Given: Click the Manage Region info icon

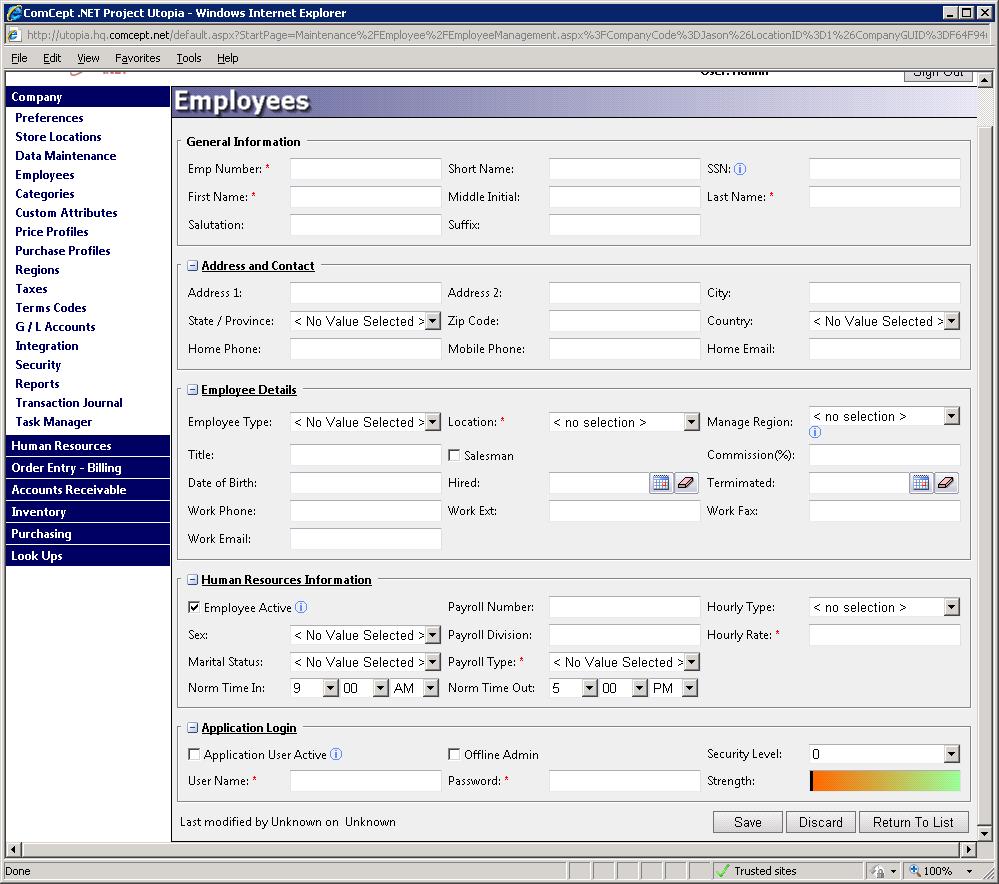Looking at the screenshot, I should click(x=815, y=432).
